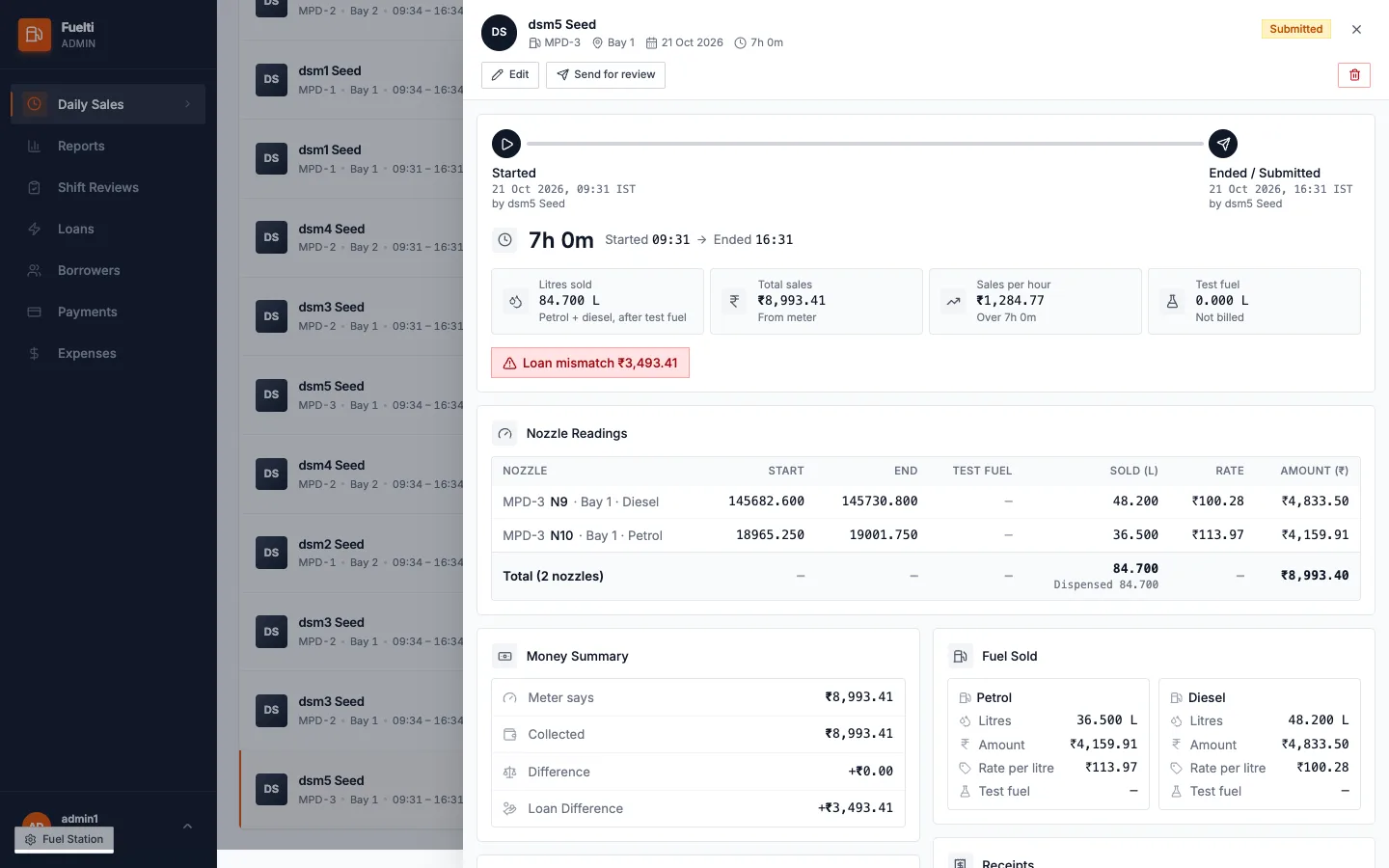Open the Loans section
Viewport: 1389px width, 868px height.
(108, 230)
